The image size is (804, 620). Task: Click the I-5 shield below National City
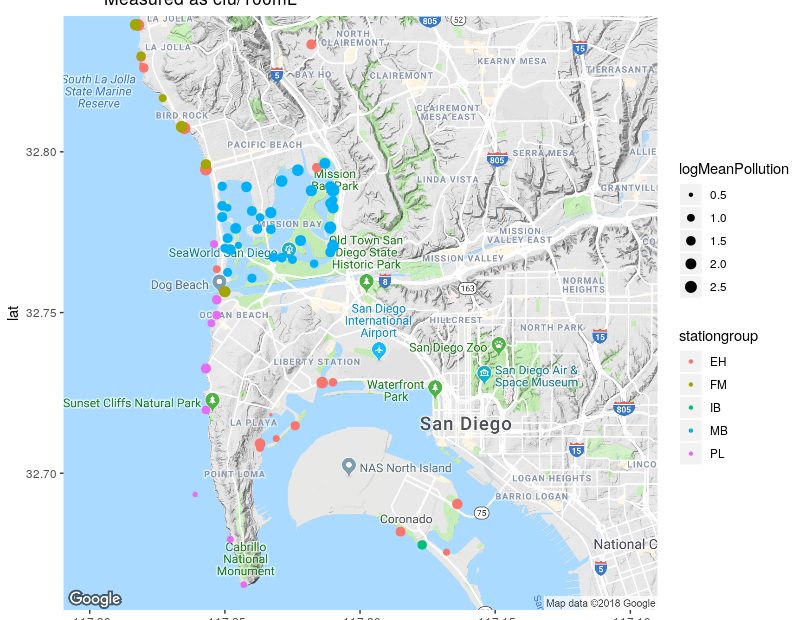click(600, 568)
